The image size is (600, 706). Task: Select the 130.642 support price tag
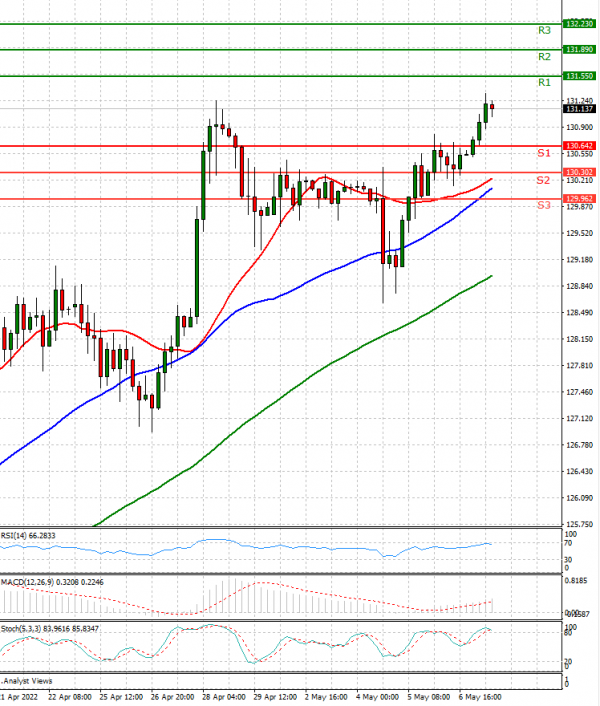click(579, 146)
